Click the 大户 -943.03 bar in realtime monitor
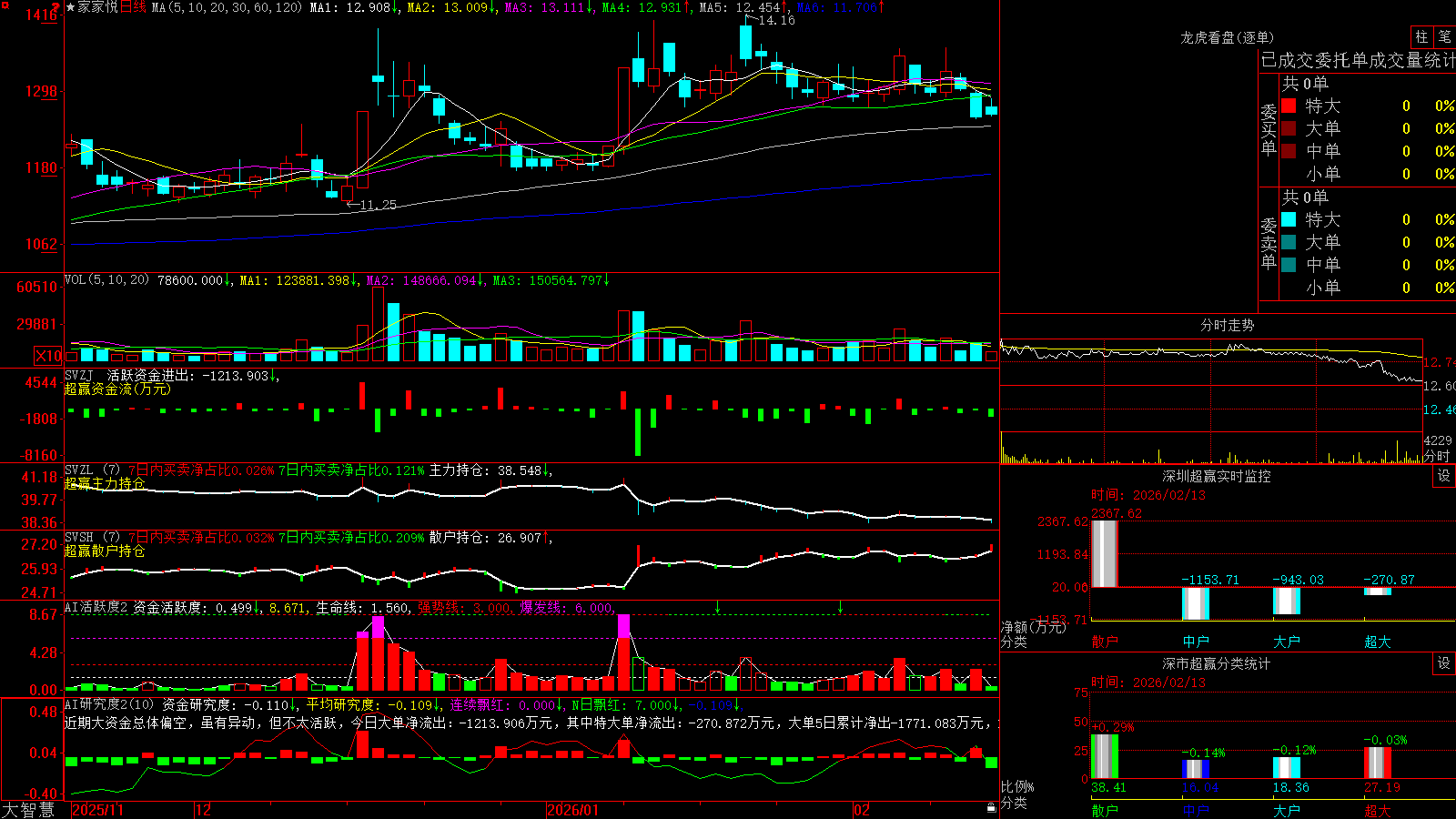The height and width of the screenshot is (819, 1456). point(1287,601)
